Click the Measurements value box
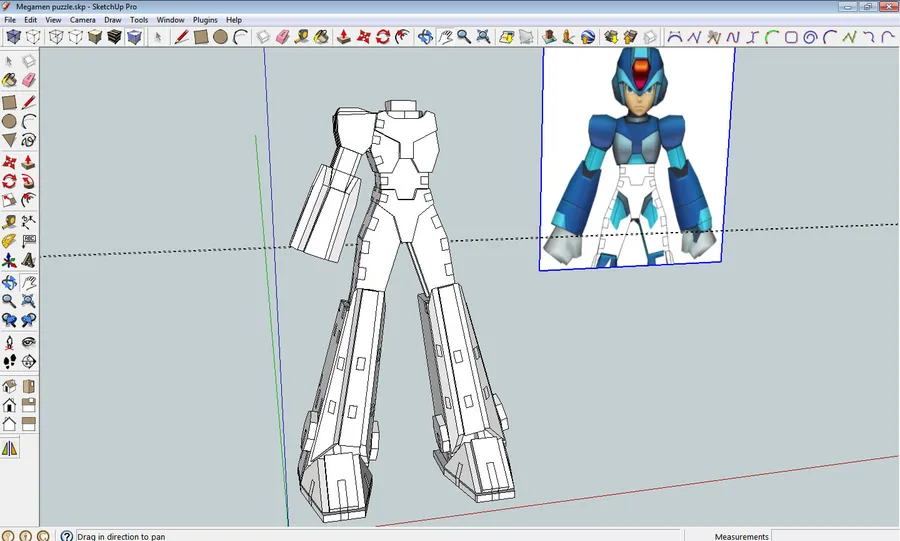This screenshot has height=541, width=900. (835, 536)
